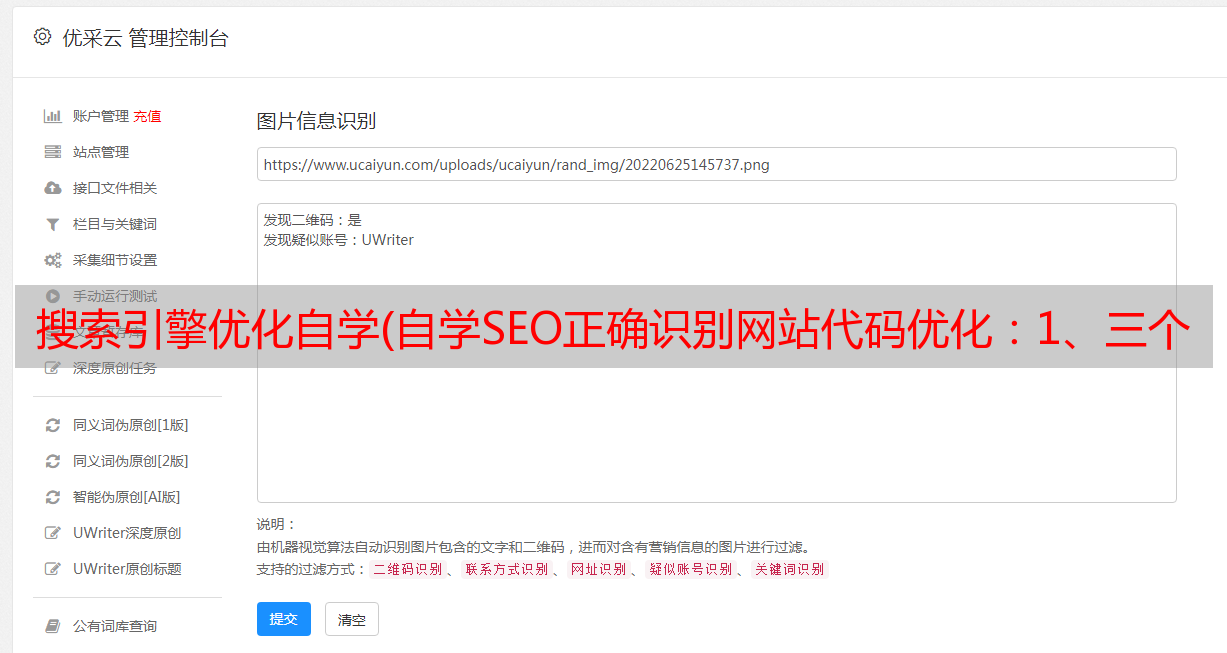Open 手动运行测试 menu item
Screen dimensions: 1227x653
pyautogui.click(x=115, y=296)
